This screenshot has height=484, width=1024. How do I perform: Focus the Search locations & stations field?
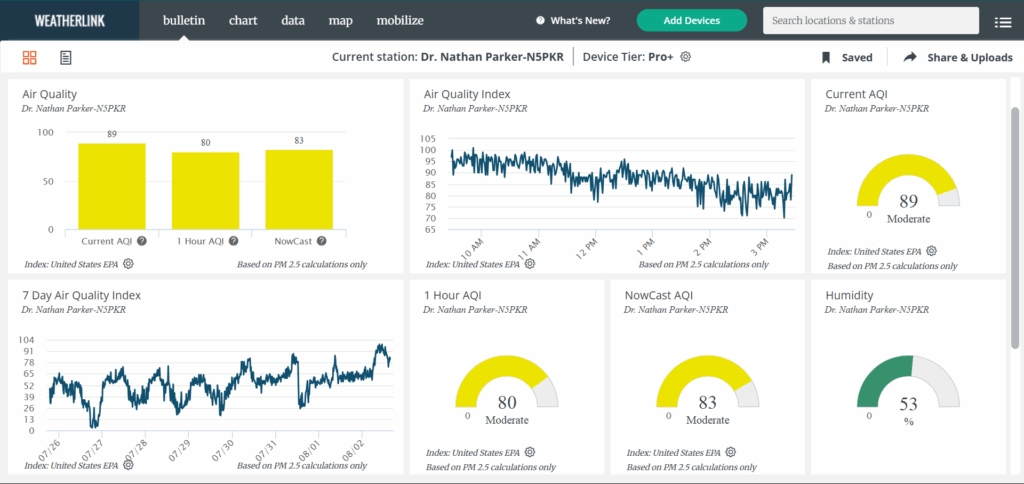click(x=870, y=20)
